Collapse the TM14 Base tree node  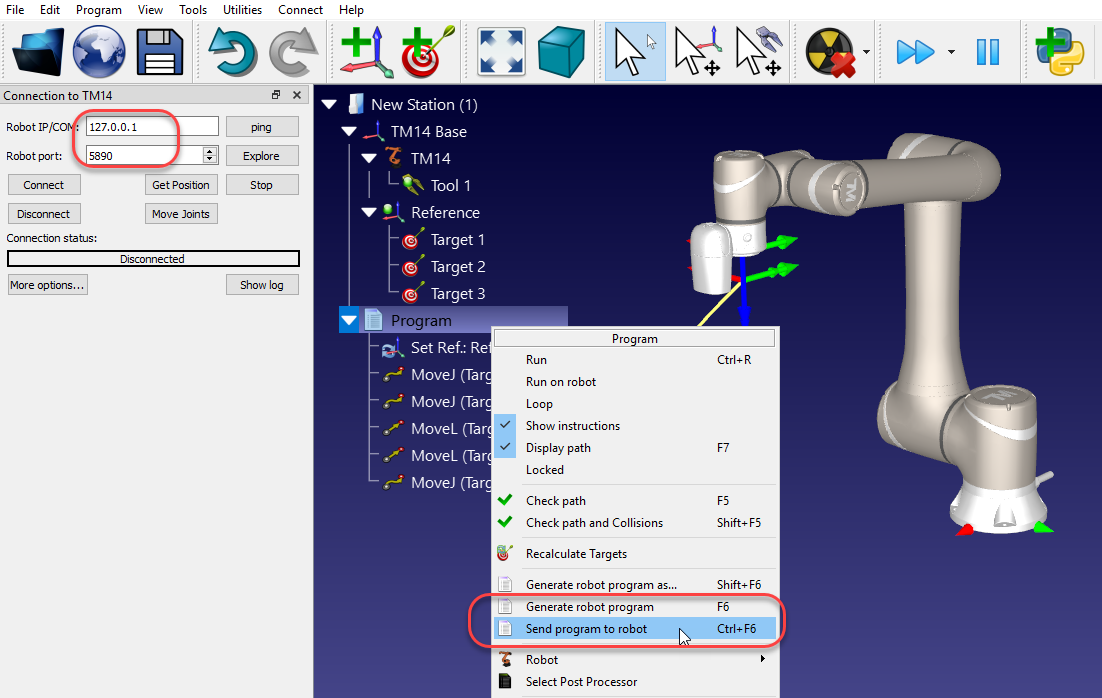tap(348, 131)
